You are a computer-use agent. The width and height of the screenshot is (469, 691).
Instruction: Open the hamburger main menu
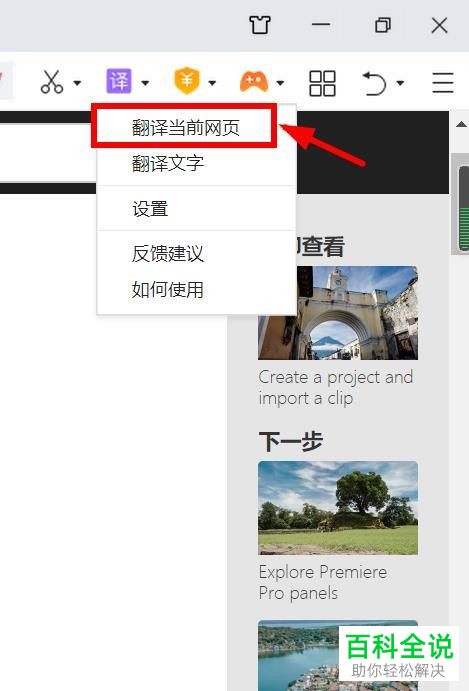(443, 83)
